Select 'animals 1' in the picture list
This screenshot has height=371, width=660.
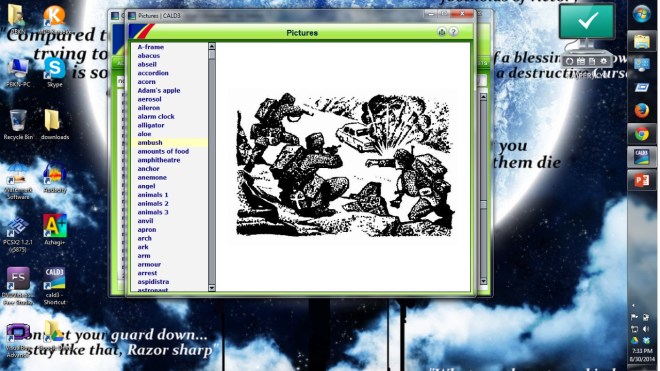pos(153,195)
